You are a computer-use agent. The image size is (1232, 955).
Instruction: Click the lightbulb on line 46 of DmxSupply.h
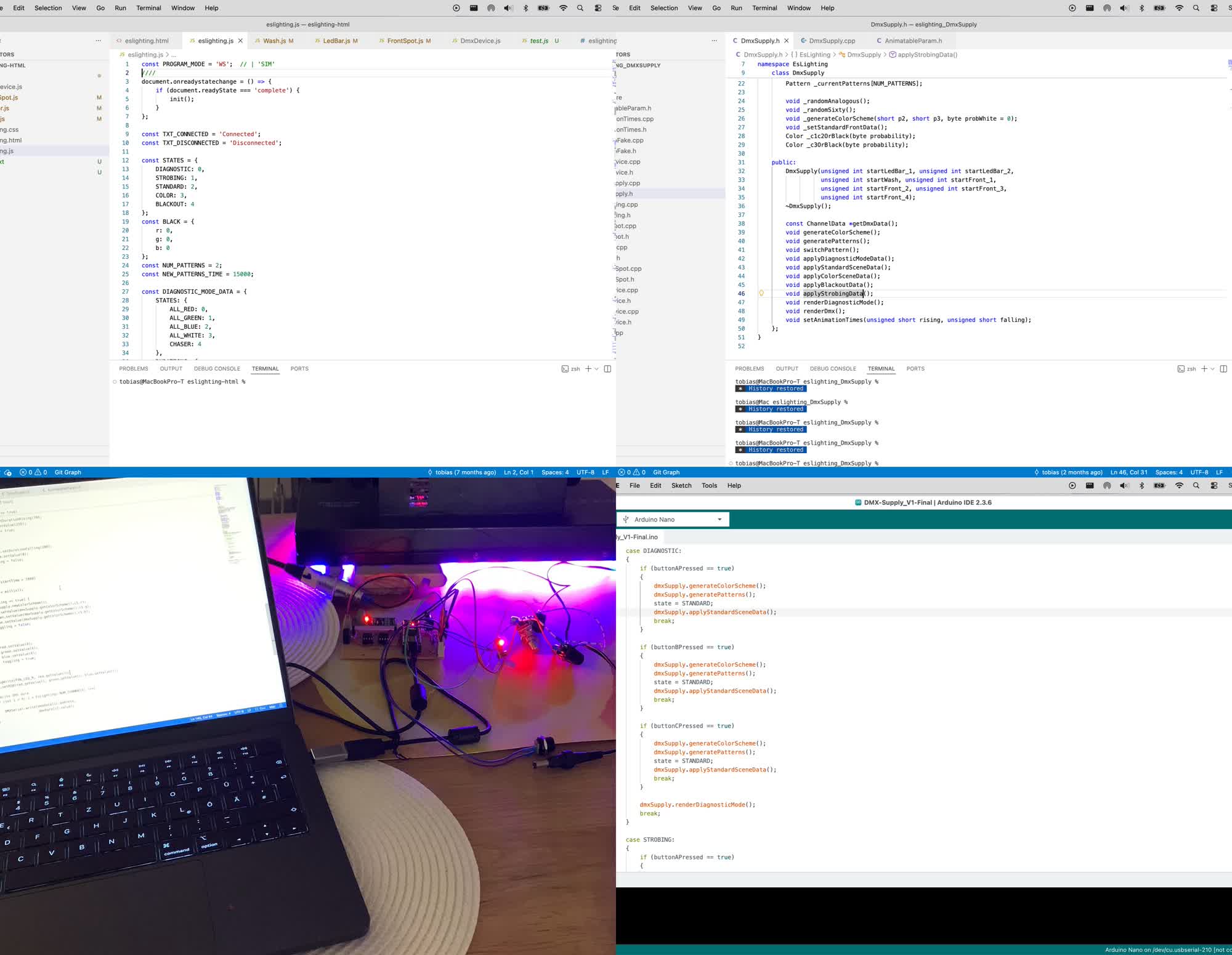click(761, 294)
